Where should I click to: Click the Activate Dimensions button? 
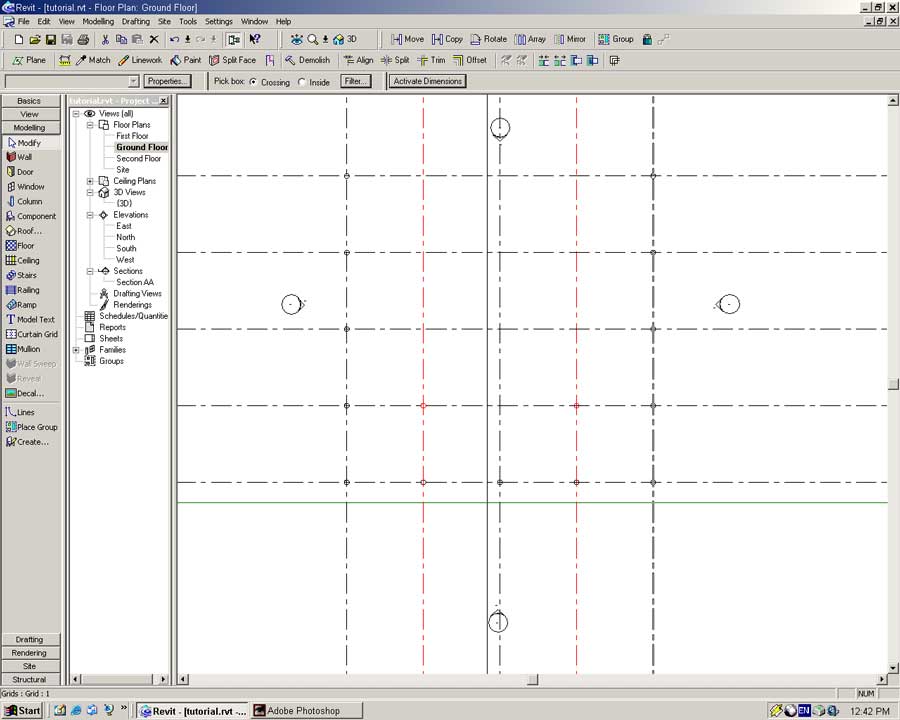tap(427, 81)
